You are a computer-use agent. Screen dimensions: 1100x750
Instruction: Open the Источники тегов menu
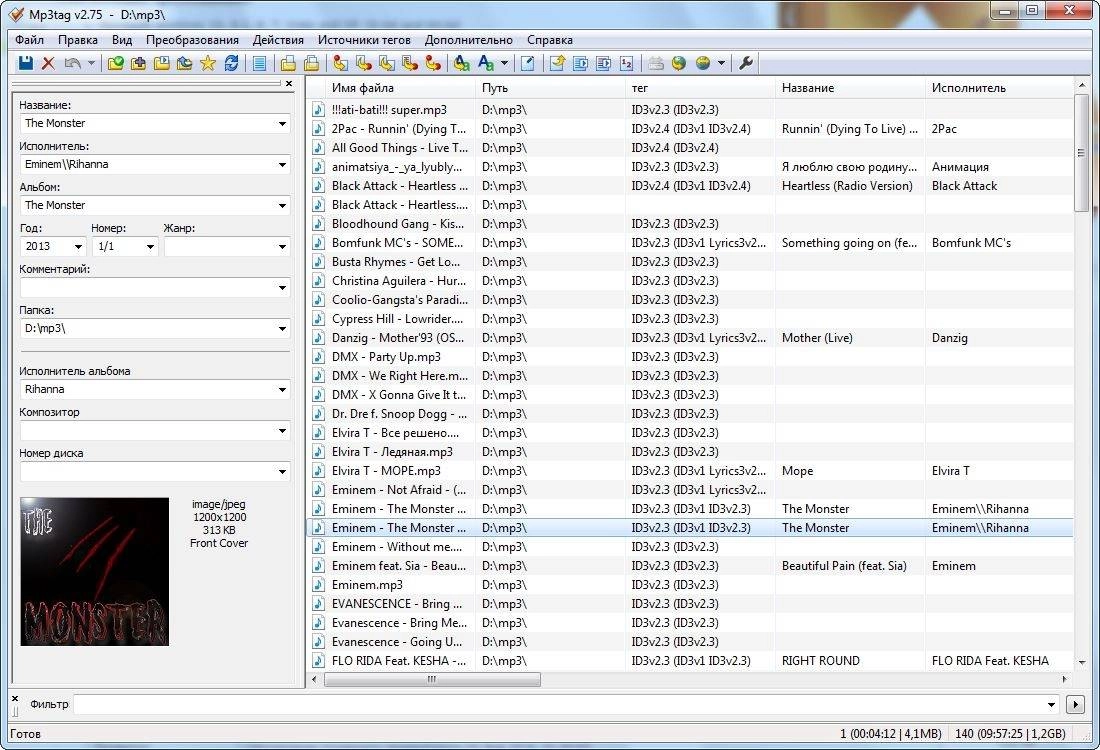364,40
